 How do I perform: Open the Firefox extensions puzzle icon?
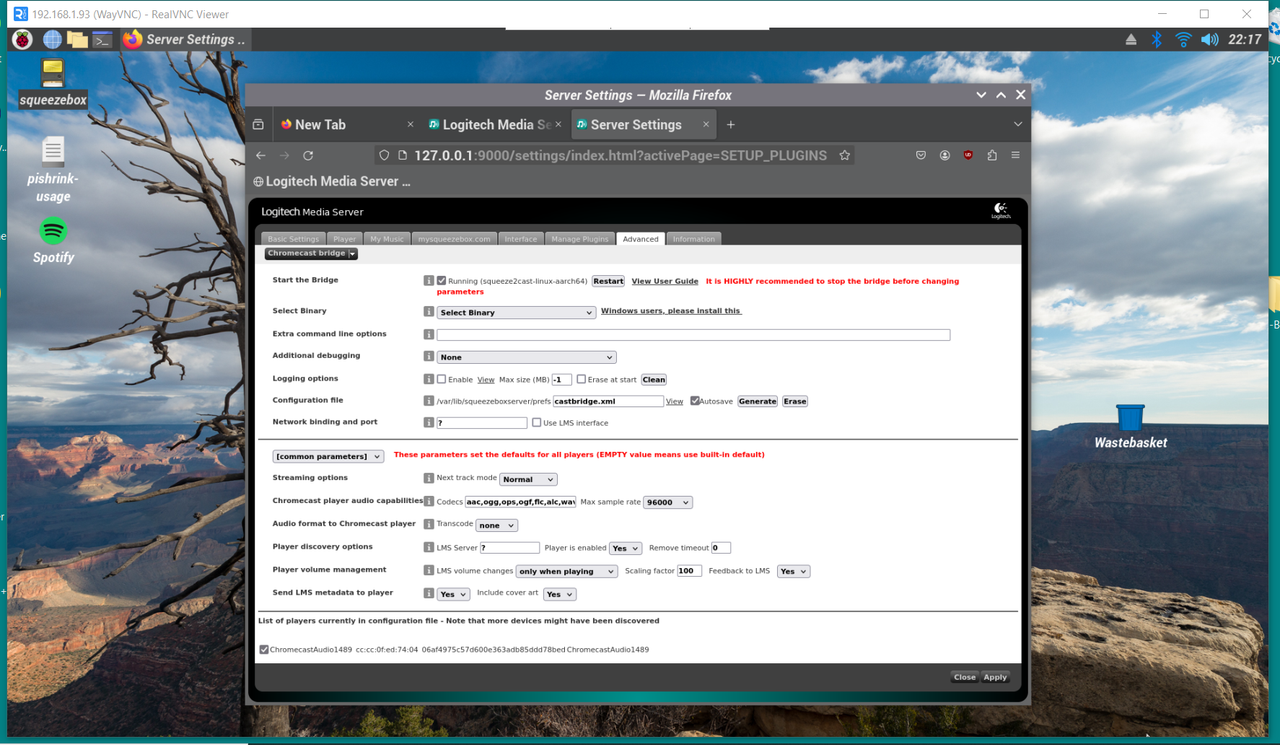click(x=992, y=156)
